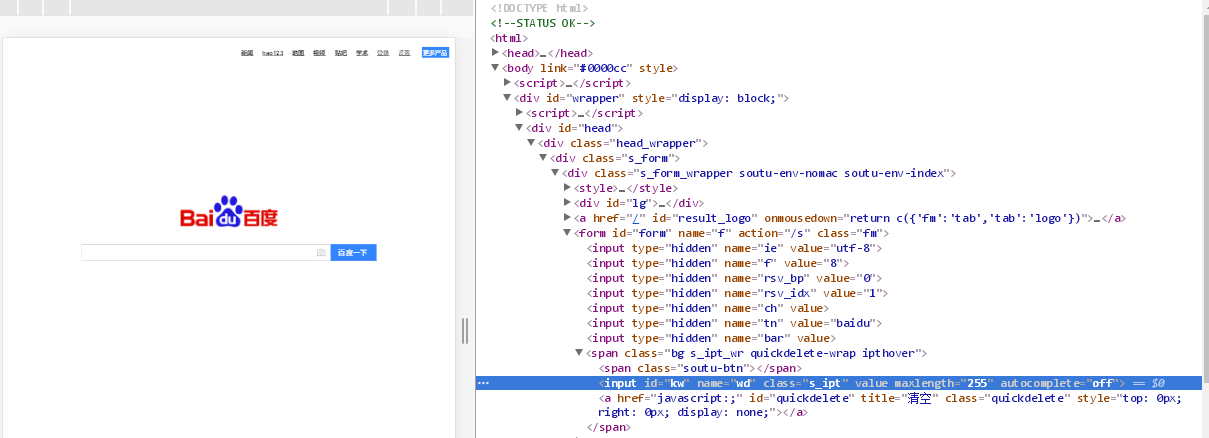Select hidden input named rsv_idx
The image size is (1209, 438).
point(738,293)
